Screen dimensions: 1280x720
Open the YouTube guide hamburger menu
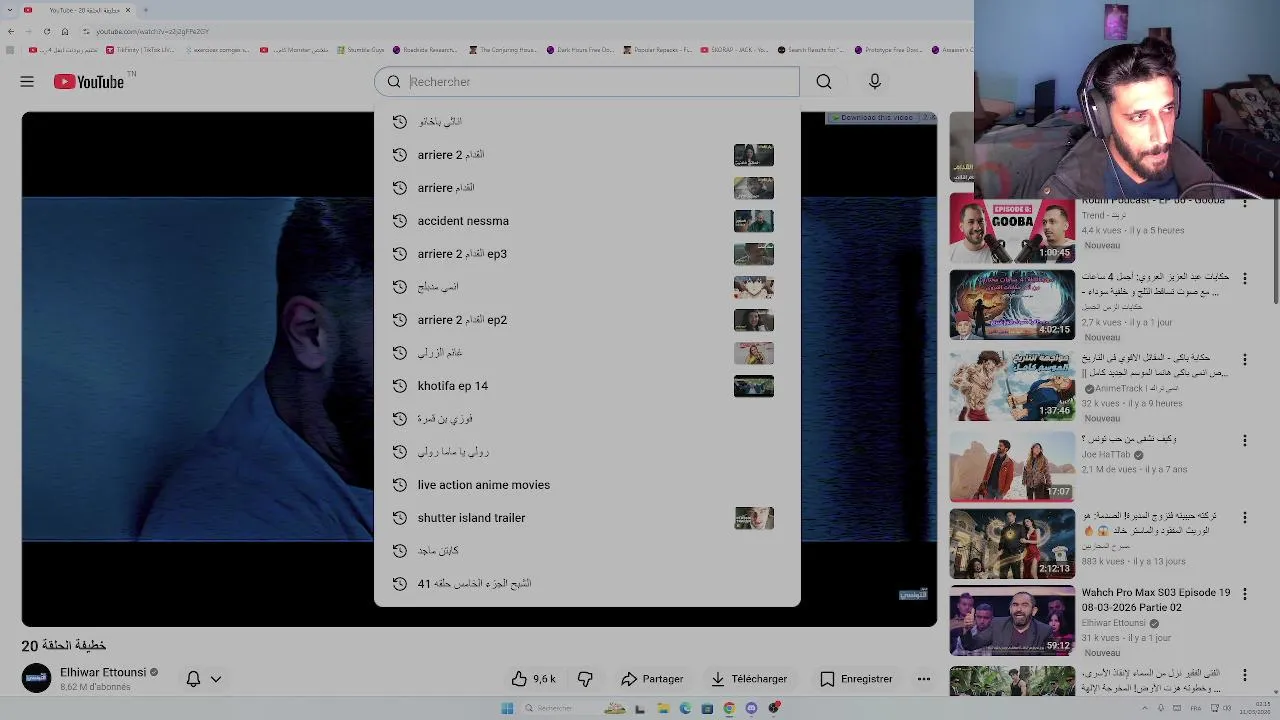(27, 82)
